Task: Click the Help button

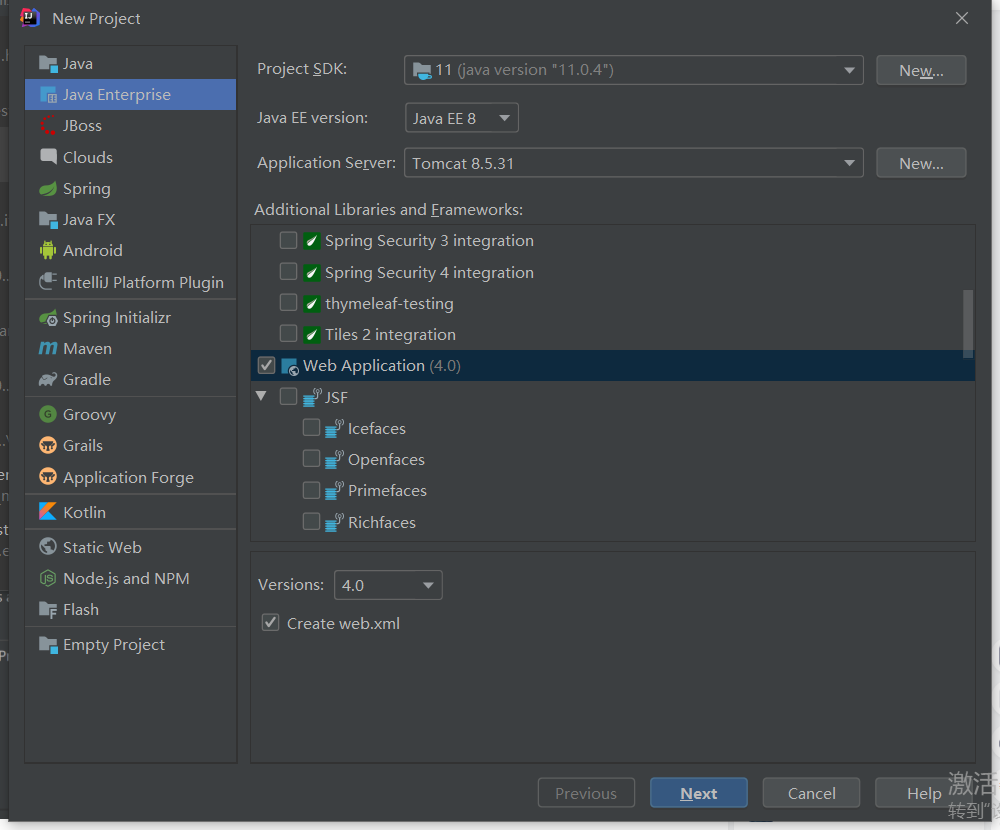Action: pyautogui.click(x=923, y=793)
